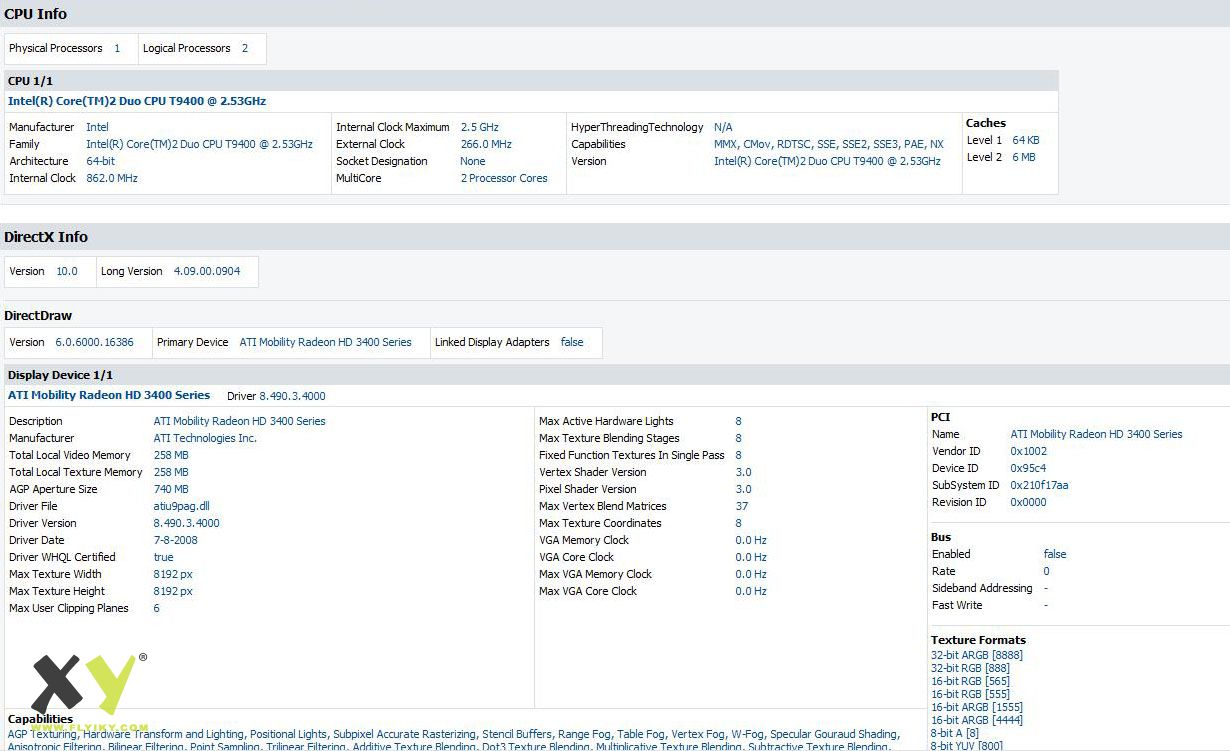Image resolution: width=1230 pixels, height=751 pixels.
Task: Click Max Texture Blending Stages value "8"
Action: 739,438
